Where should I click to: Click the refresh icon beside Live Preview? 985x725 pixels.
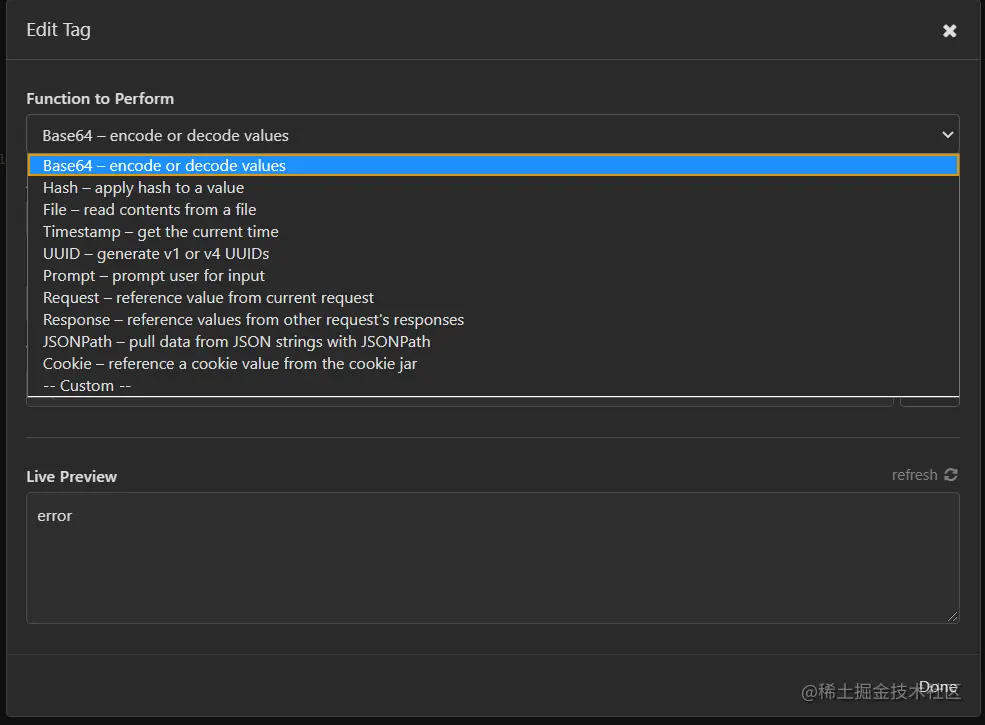point(950,475)
